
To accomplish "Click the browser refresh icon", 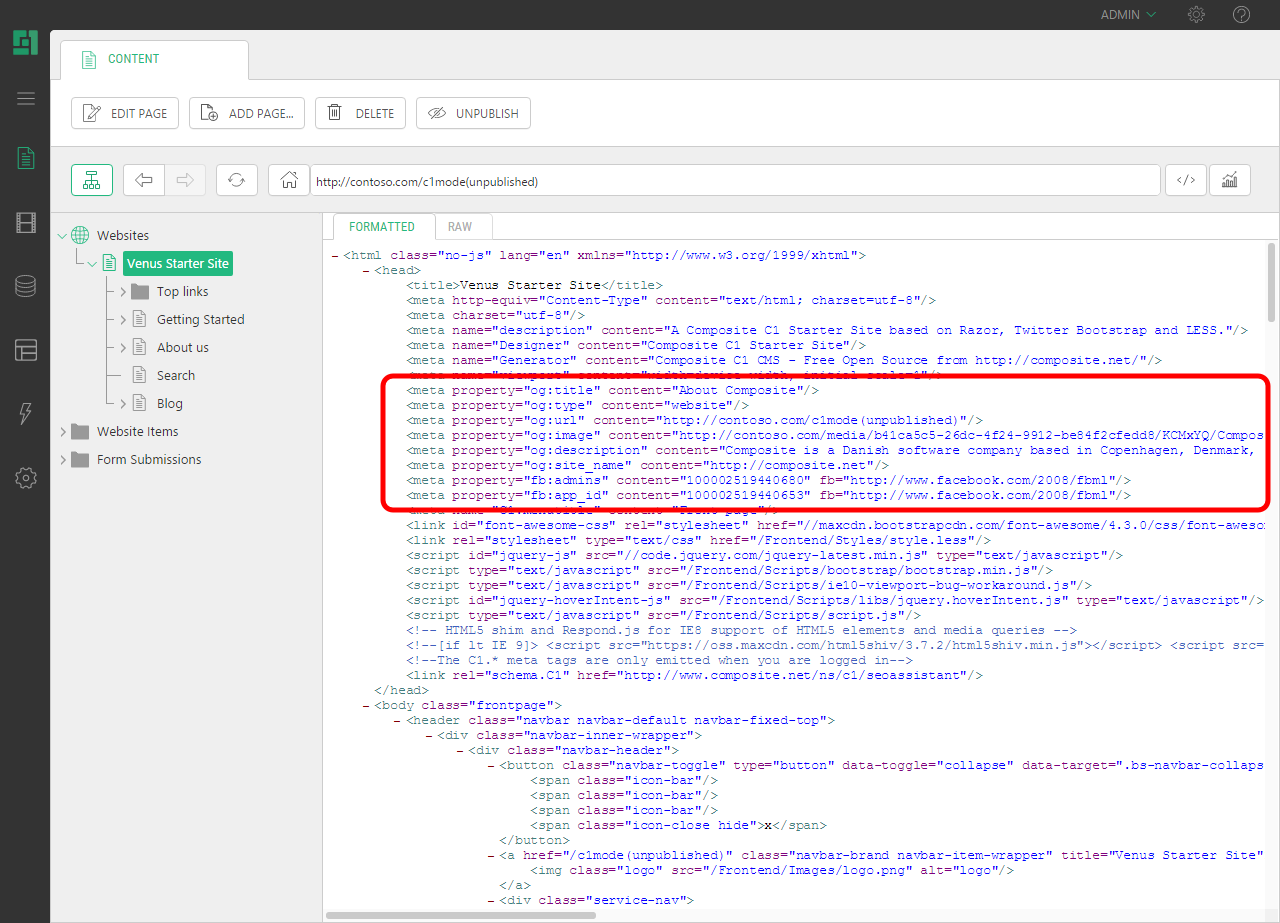I will [236, 180].
